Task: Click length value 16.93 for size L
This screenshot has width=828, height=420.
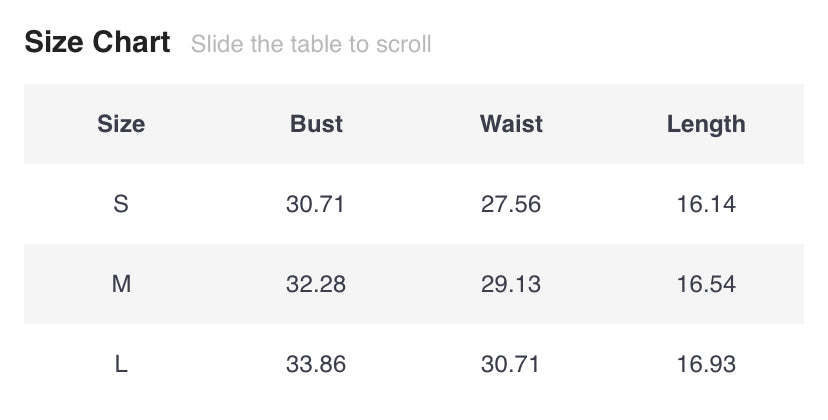Action: (706, 364)
